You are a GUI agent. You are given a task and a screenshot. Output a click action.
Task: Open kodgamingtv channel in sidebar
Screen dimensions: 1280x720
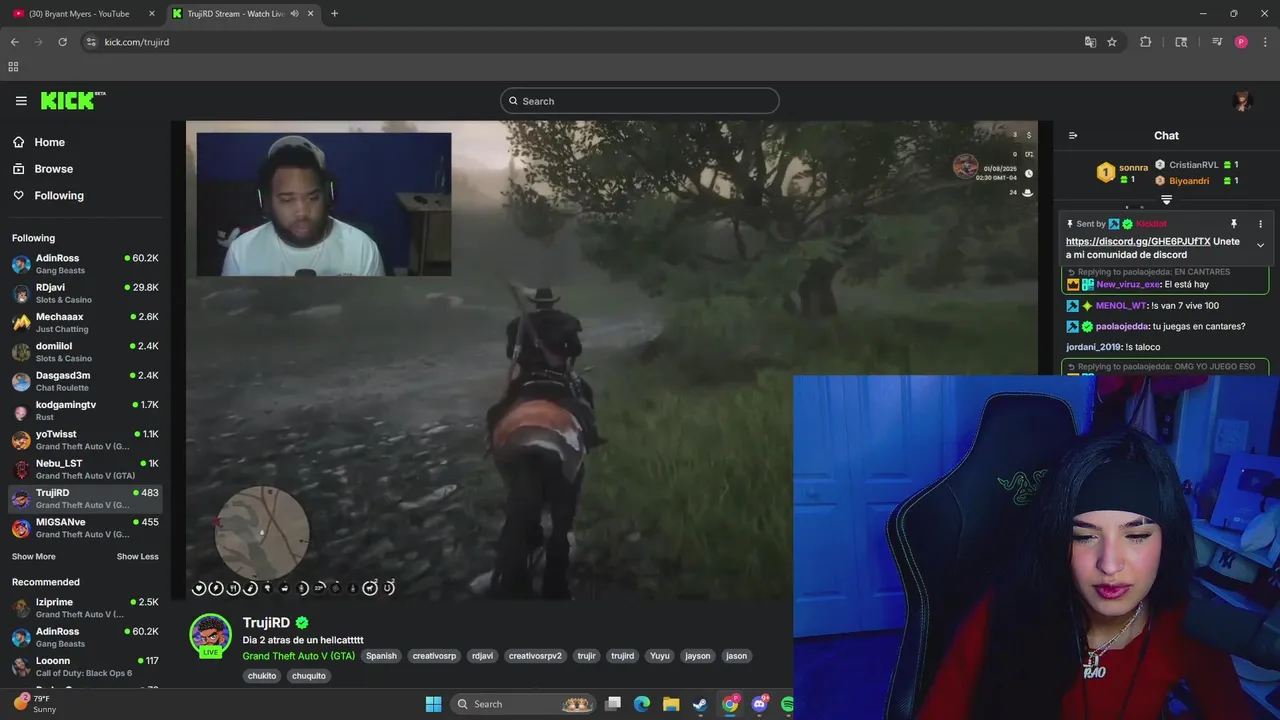tap(84, 410)
